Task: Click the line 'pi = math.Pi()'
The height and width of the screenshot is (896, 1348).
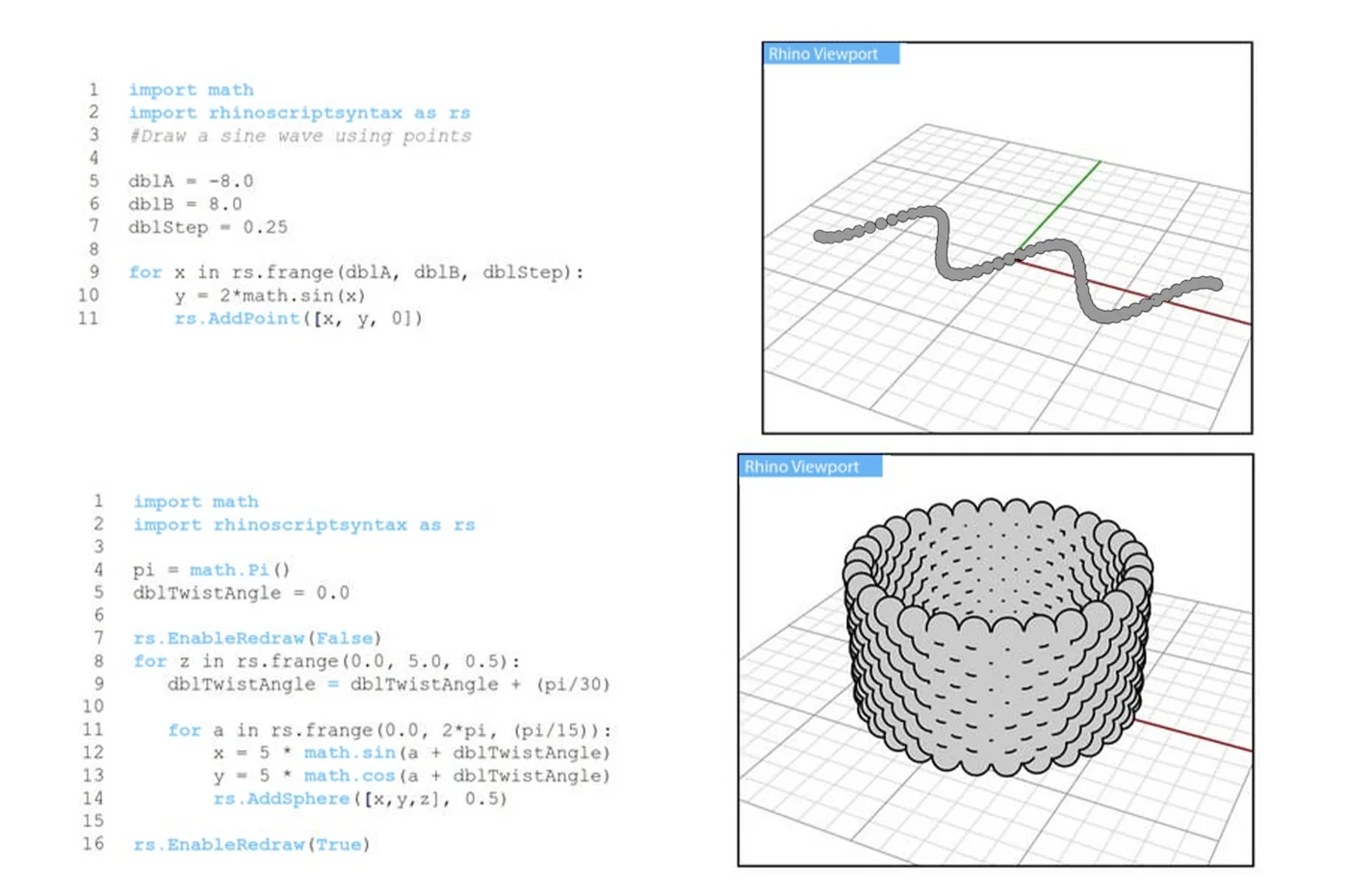Action: click(x=212, y=570)
